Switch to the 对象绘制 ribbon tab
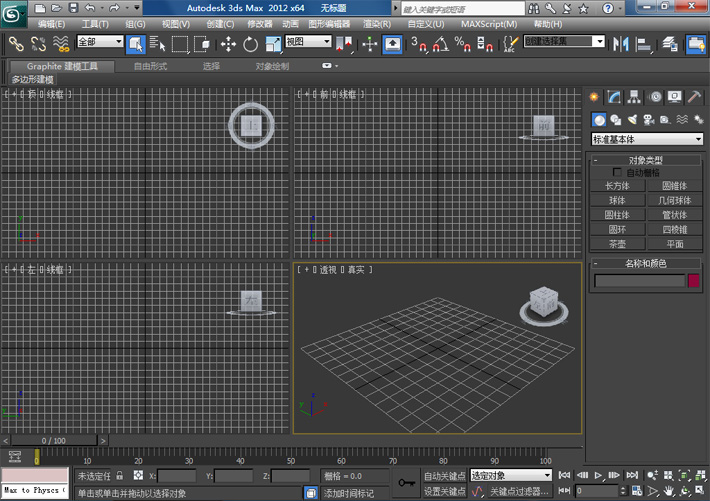Viewport: 710px width, 501px height. pyautogui.click(x=272, y=66)
